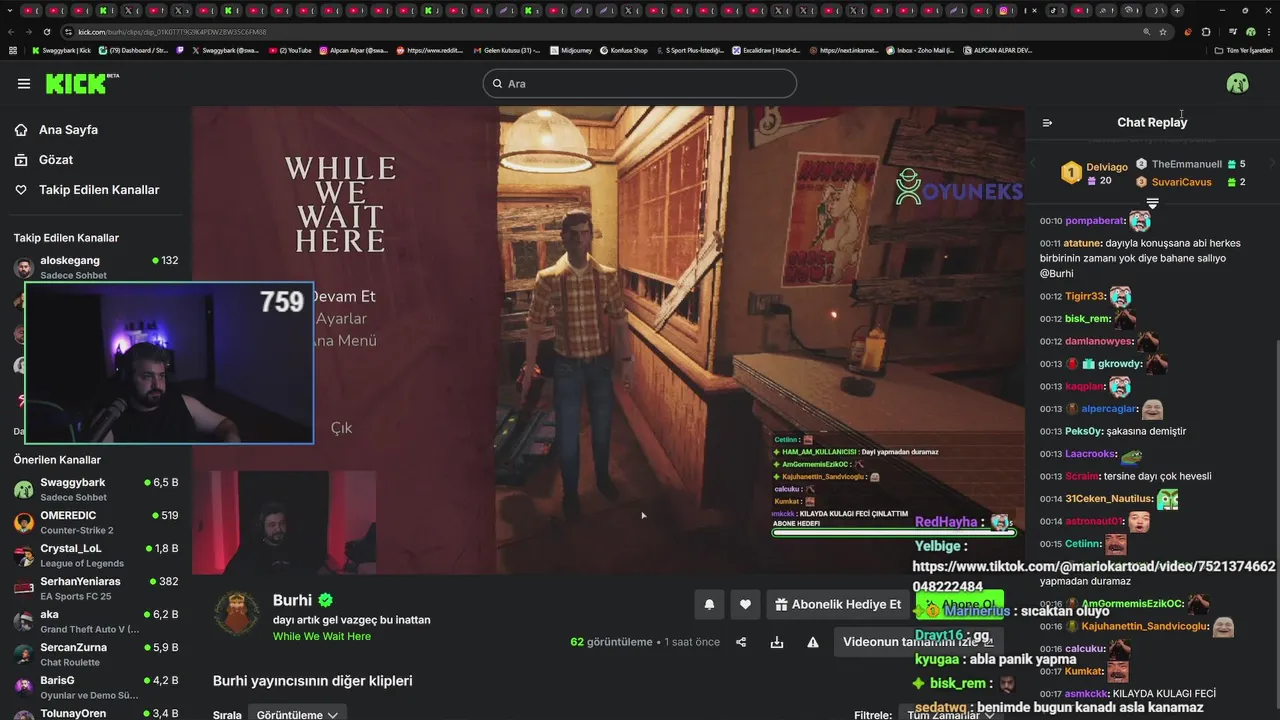Open Inbox - Zoho Mail bookmark

[x=920, y=50]
